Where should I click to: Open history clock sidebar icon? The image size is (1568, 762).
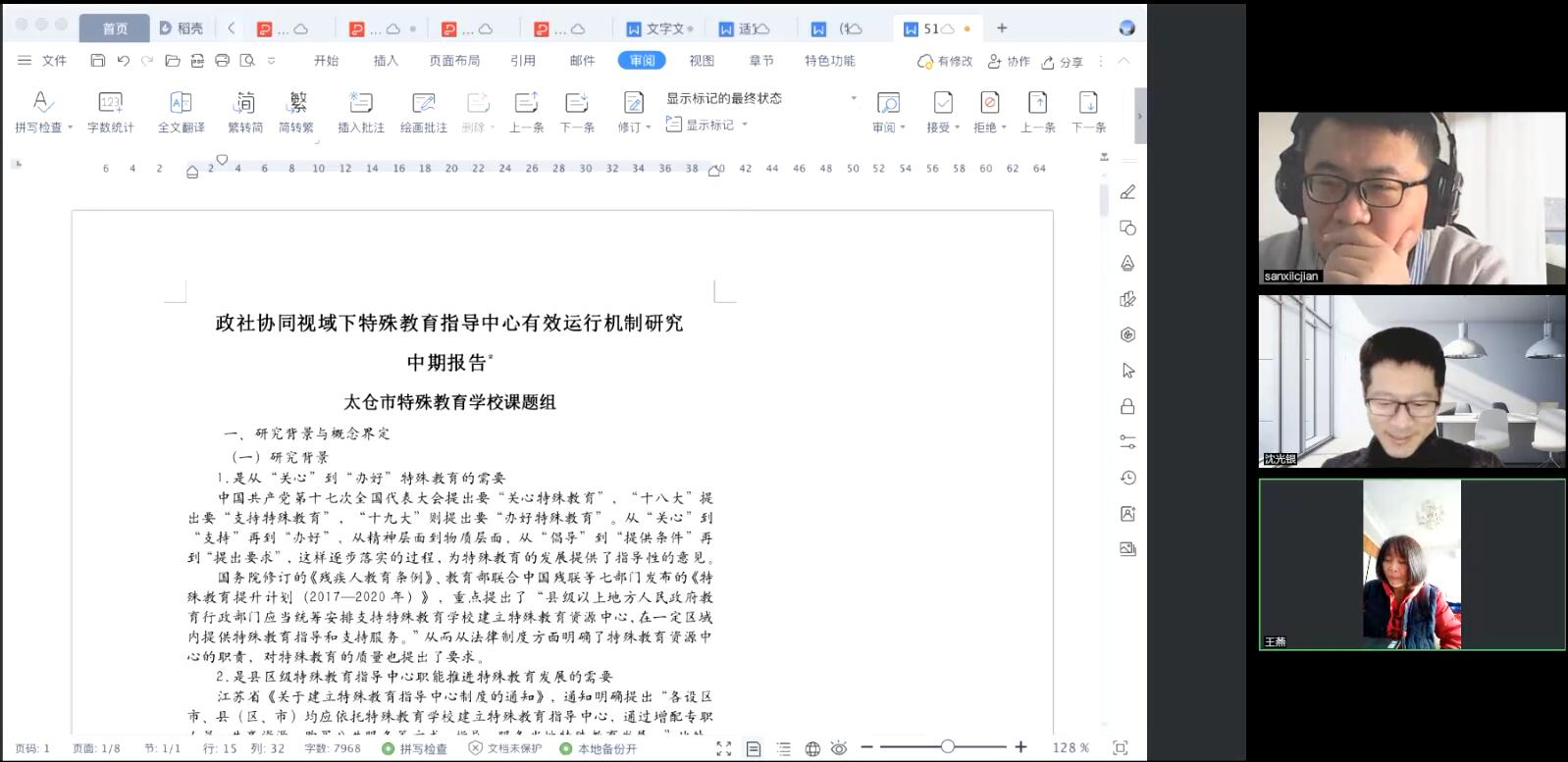tap(1128, 478)
